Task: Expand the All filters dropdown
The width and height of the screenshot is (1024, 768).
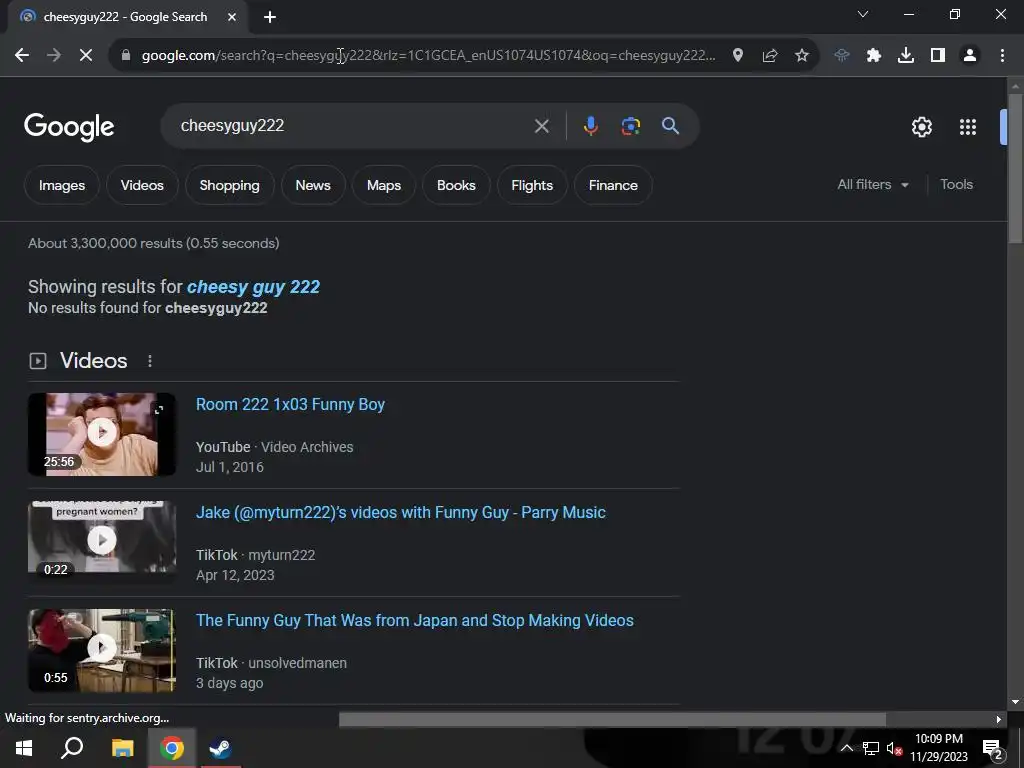Action: (873, 185)
